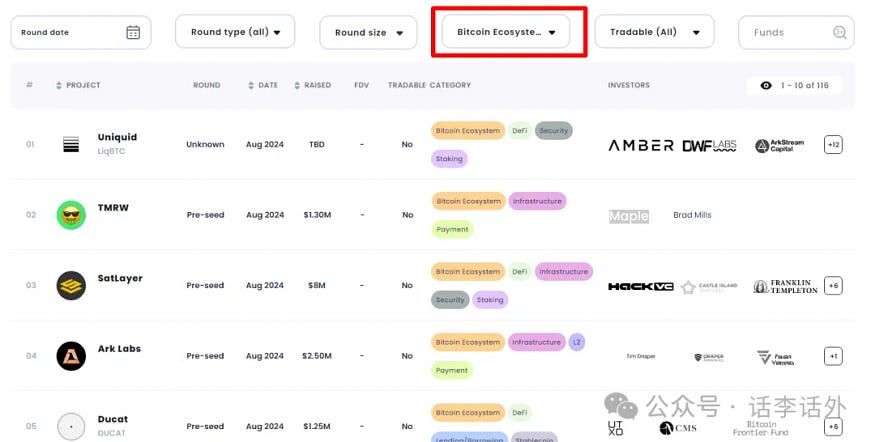The height and width of the screenshot is (442, 875).
Task: Expand +6 more investors for SatLayer
Action: (x=833, y=286)
